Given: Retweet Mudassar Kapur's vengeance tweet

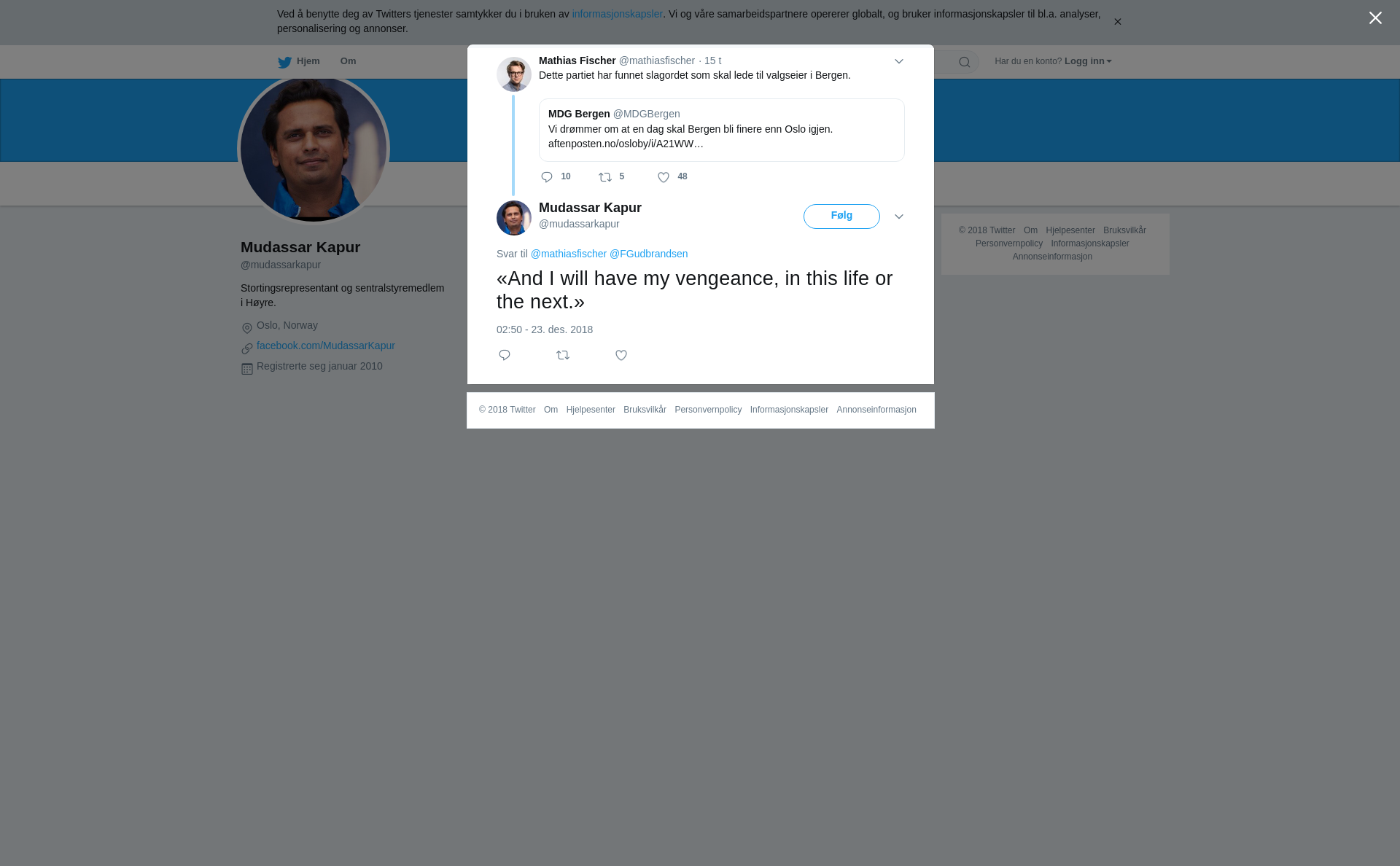Looking at the screenshot, I should [x=563, y=355].
